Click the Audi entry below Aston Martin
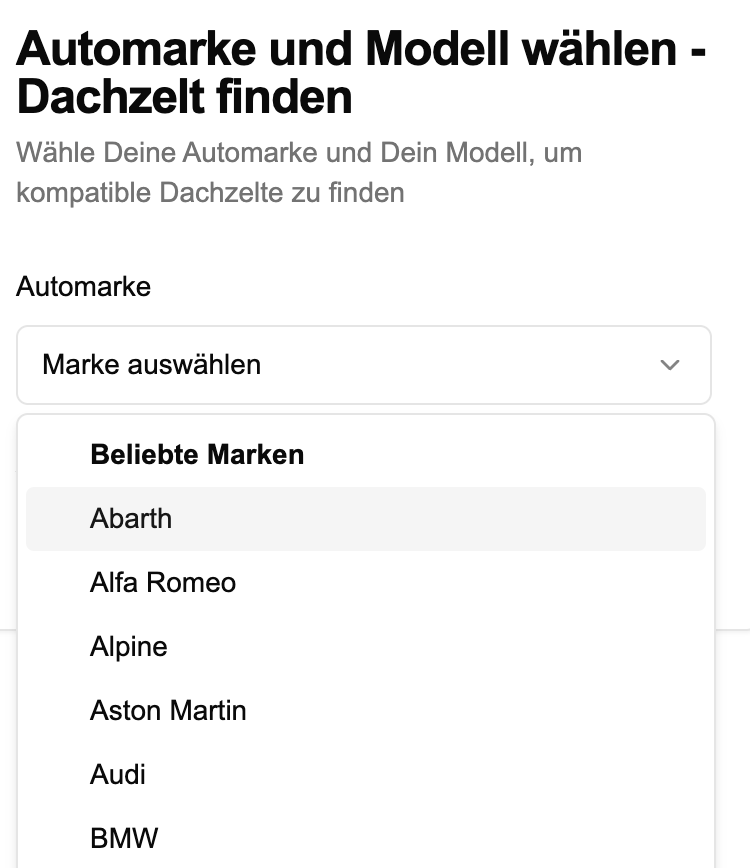The height and width of the screenshot is (868, 750). [118, 774]
